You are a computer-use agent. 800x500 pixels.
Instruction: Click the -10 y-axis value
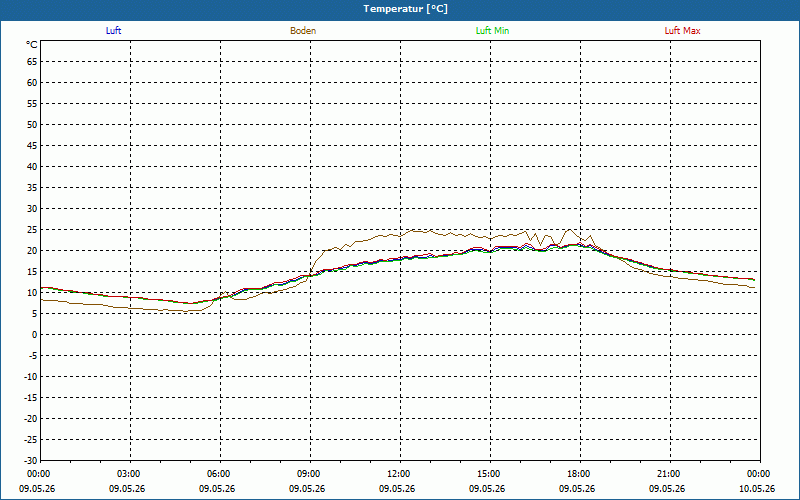click(31, 377)
